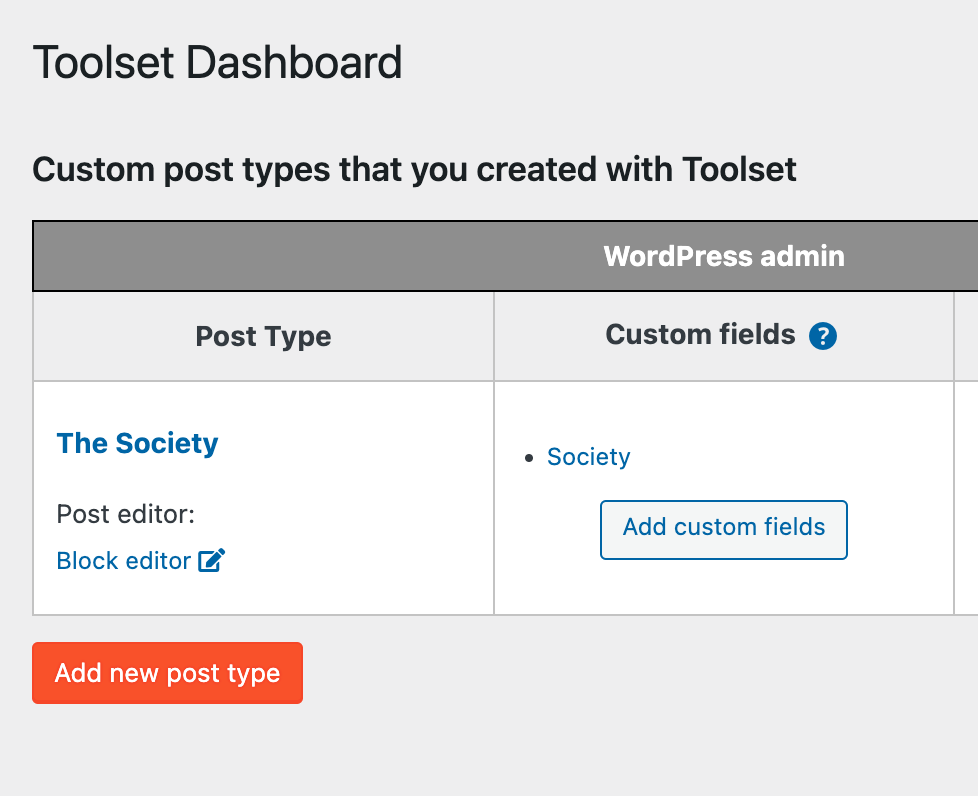This screenshot has width=978, height=796.
Task: Click Add custom fields button
Action: tap(724, 530)
